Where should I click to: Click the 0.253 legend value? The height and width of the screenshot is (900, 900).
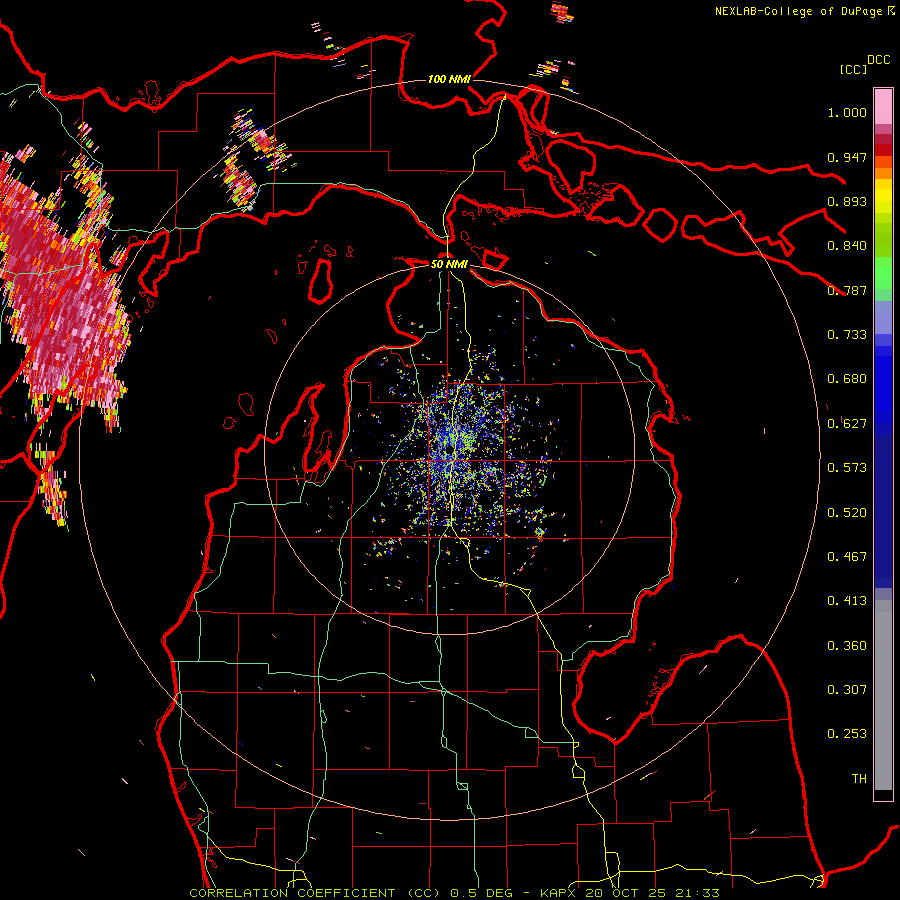[847, 734]
